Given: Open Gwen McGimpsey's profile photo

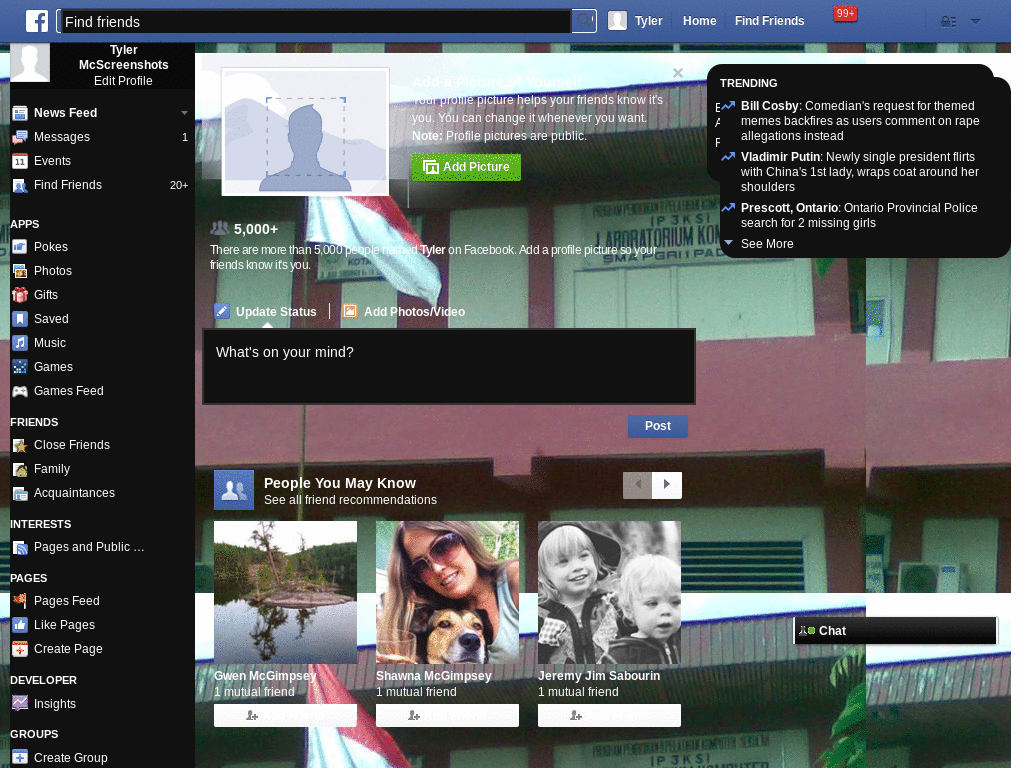Looking at the screenshot, I should [285, 592].
